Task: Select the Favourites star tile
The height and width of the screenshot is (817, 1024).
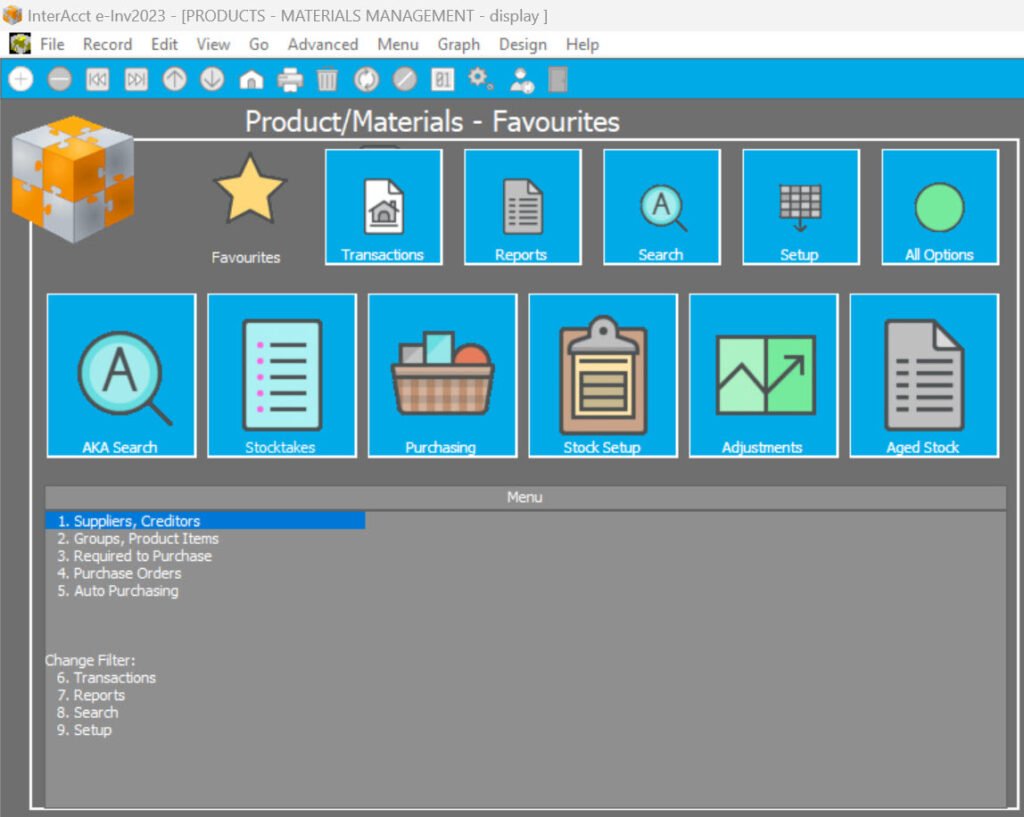Action: [x=249, y=208]
